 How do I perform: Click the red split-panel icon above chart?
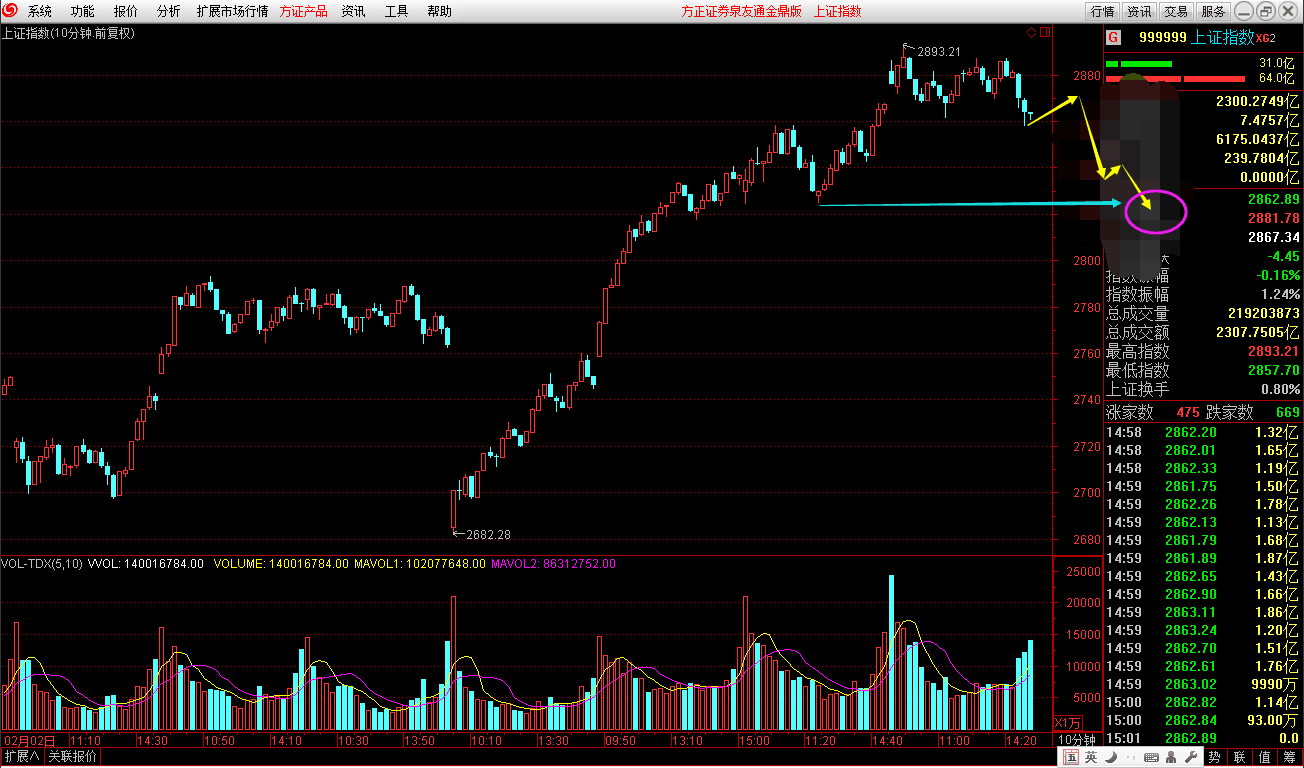[x=1045, y=32]
